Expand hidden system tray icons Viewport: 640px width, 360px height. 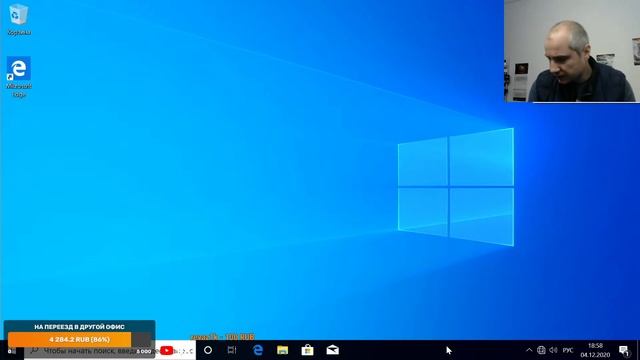[529, 350]
